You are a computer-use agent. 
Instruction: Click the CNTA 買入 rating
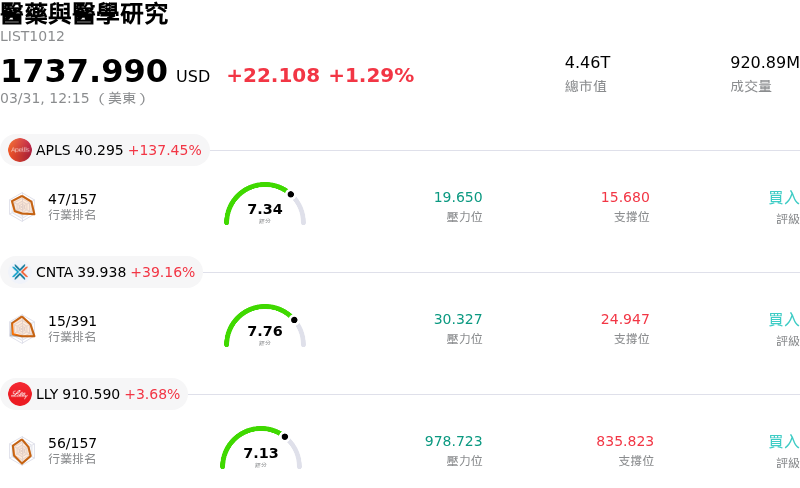784,320
